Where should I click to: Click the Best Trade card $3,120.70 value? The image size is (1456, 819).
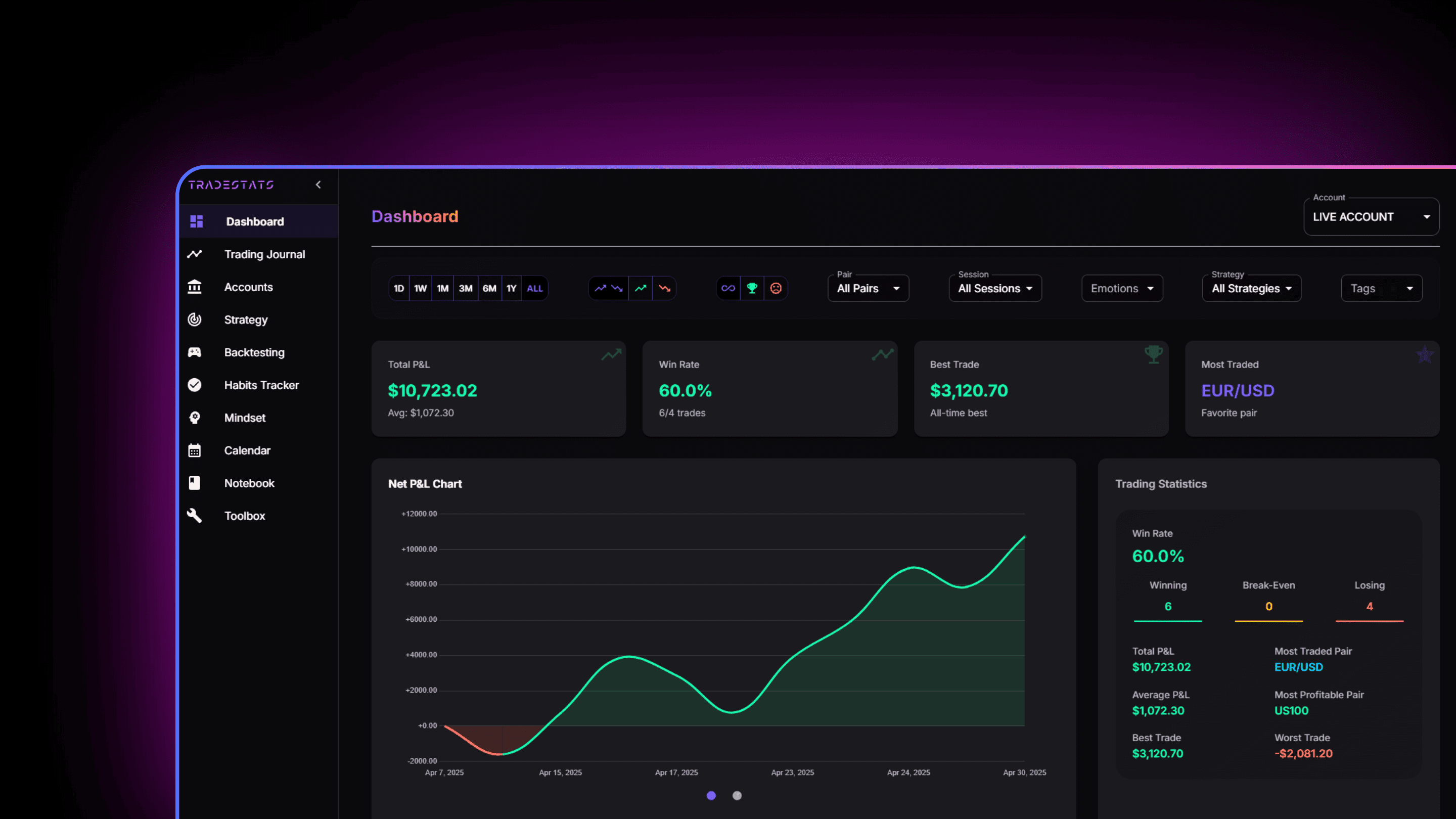coord(969,391)
